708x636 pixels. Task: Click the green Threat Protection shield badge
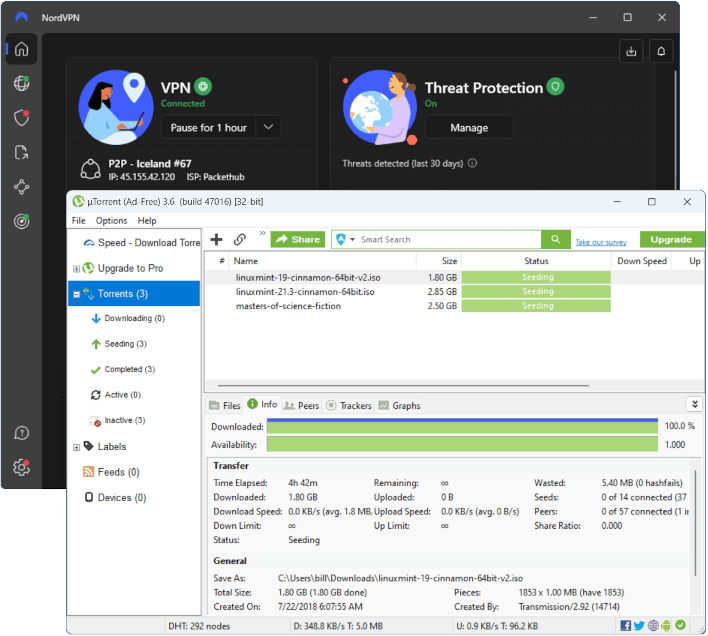point(555,86)
